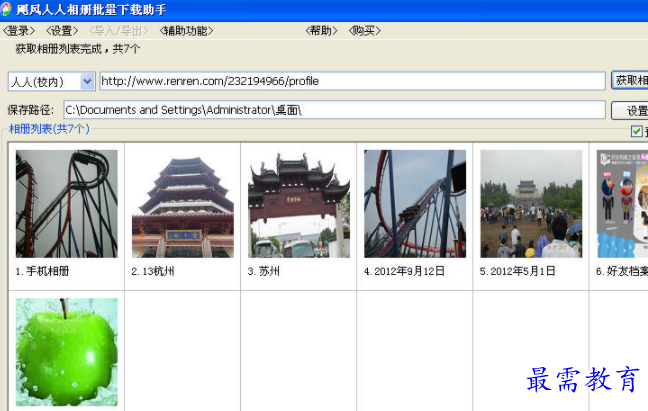This screenshot has height=411, width=648.
Task: Select the 2012年5月1日 crowd album thumbnail
Action: [x=531, y=204]
